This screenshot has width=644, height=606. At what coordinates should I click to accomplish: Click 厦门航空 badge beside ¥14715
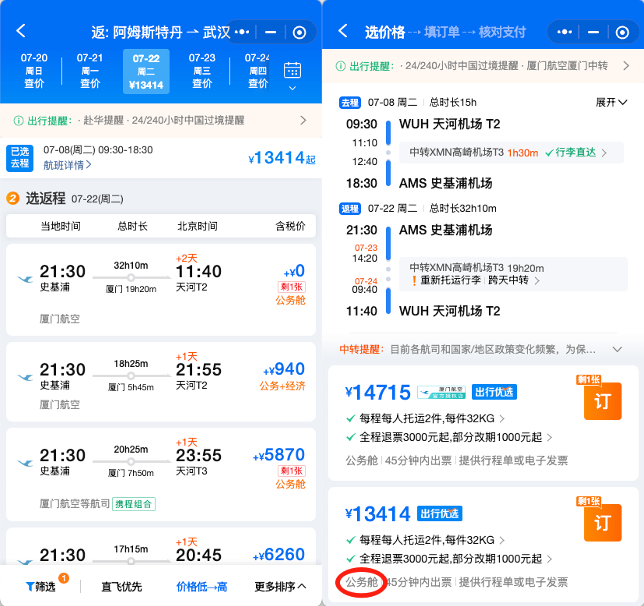point(442,392)
